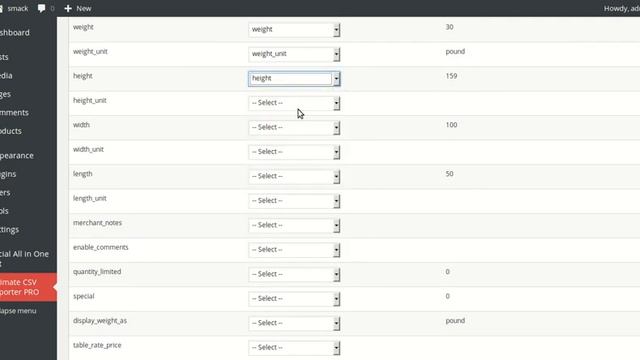Screen dimensions: 640x360
Task: Open the Howdy account menu
Action: 622,8
